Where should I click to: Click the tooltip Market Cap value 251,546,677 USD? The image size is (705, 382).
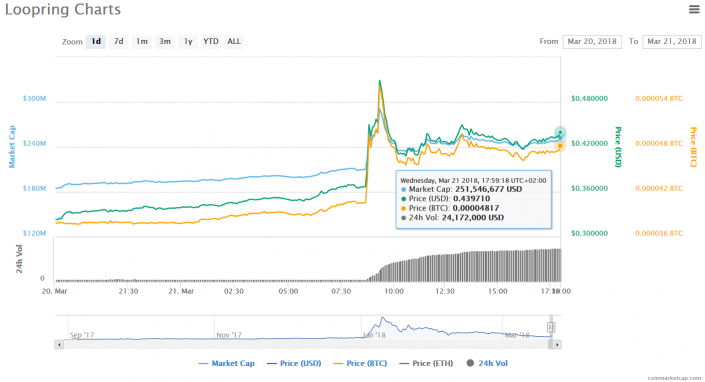pos(488,189)
